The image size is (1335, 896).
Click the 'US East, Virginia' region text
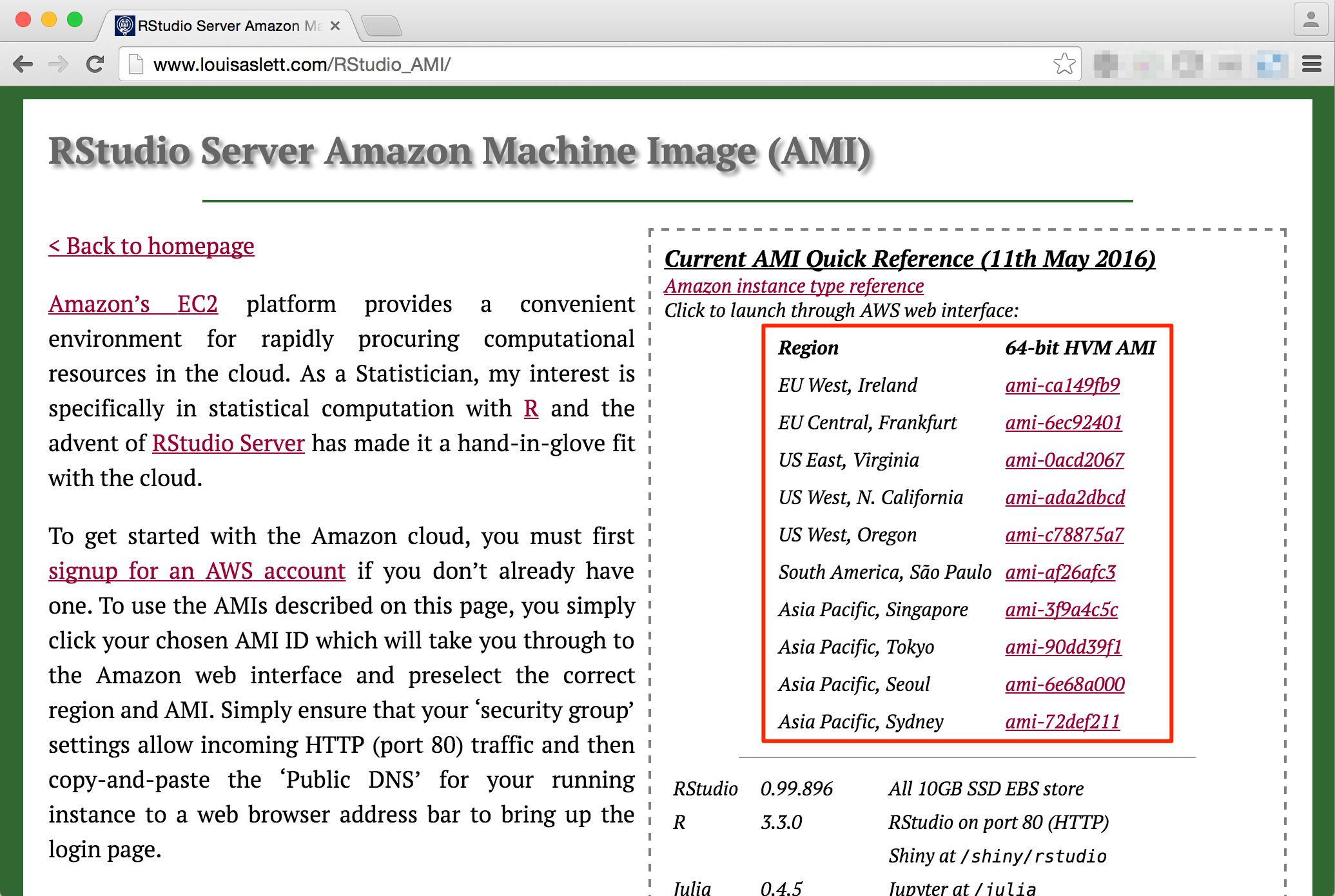[x=848, y=460]
